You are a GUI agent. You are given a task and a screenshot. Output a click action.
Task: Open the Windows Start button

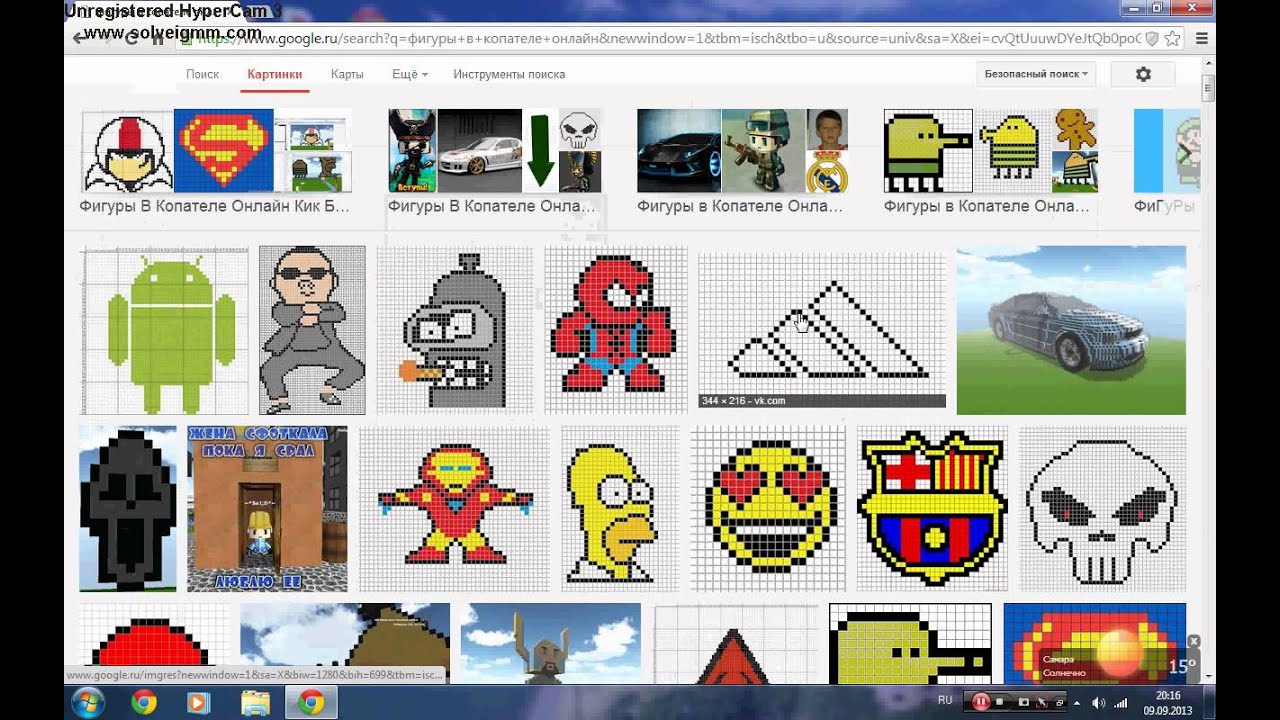[87, 702]
